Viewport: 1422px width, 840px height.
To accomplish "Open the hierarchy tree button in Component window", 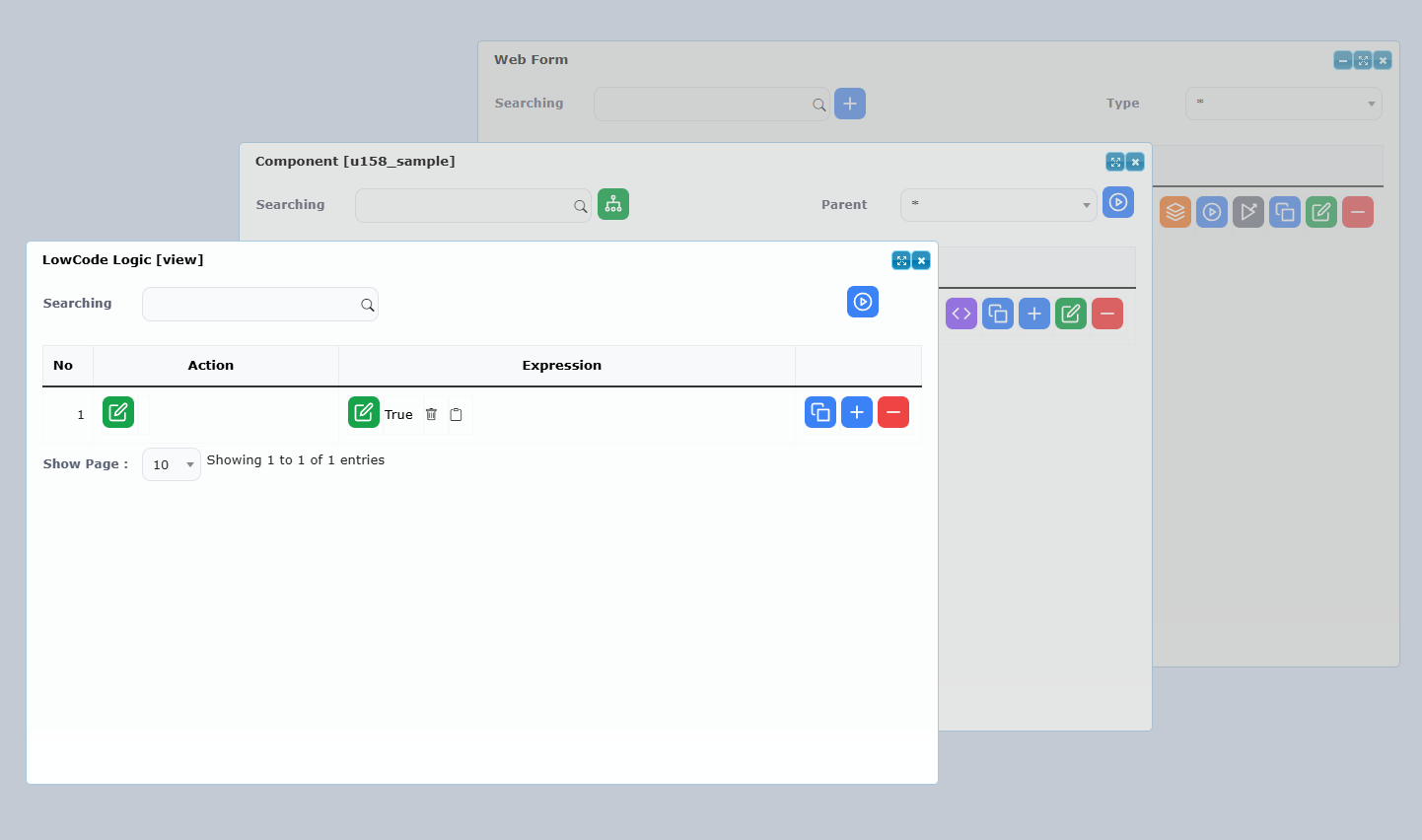I will tap(613, 204).
